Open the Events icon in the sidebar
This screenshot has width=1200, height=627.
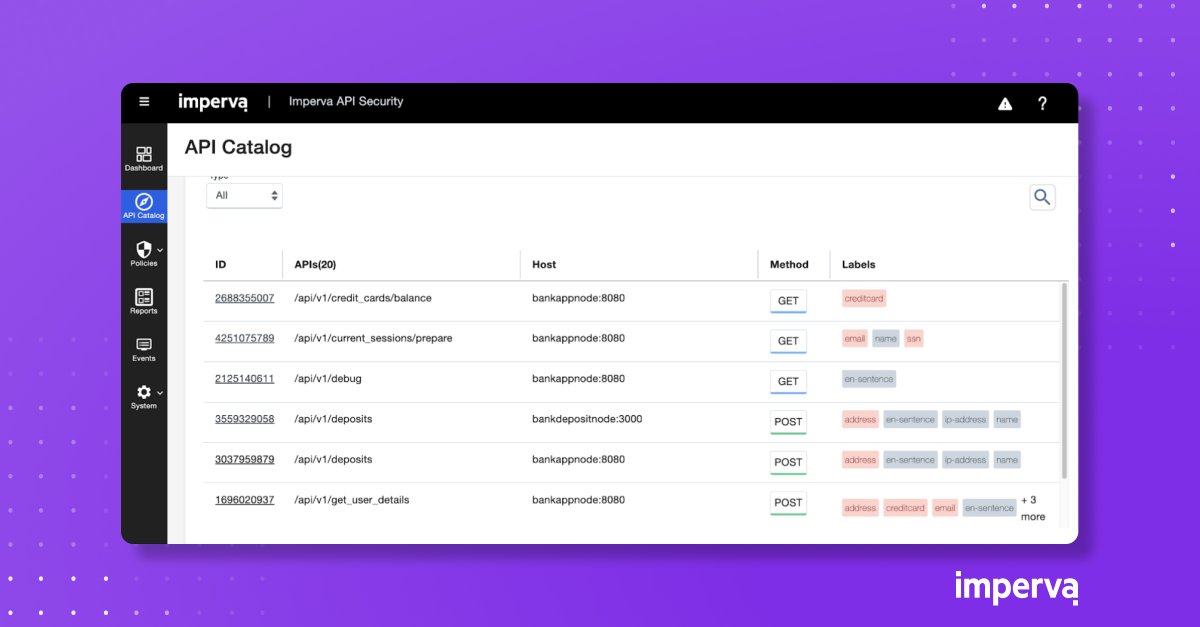coord(143,344)
